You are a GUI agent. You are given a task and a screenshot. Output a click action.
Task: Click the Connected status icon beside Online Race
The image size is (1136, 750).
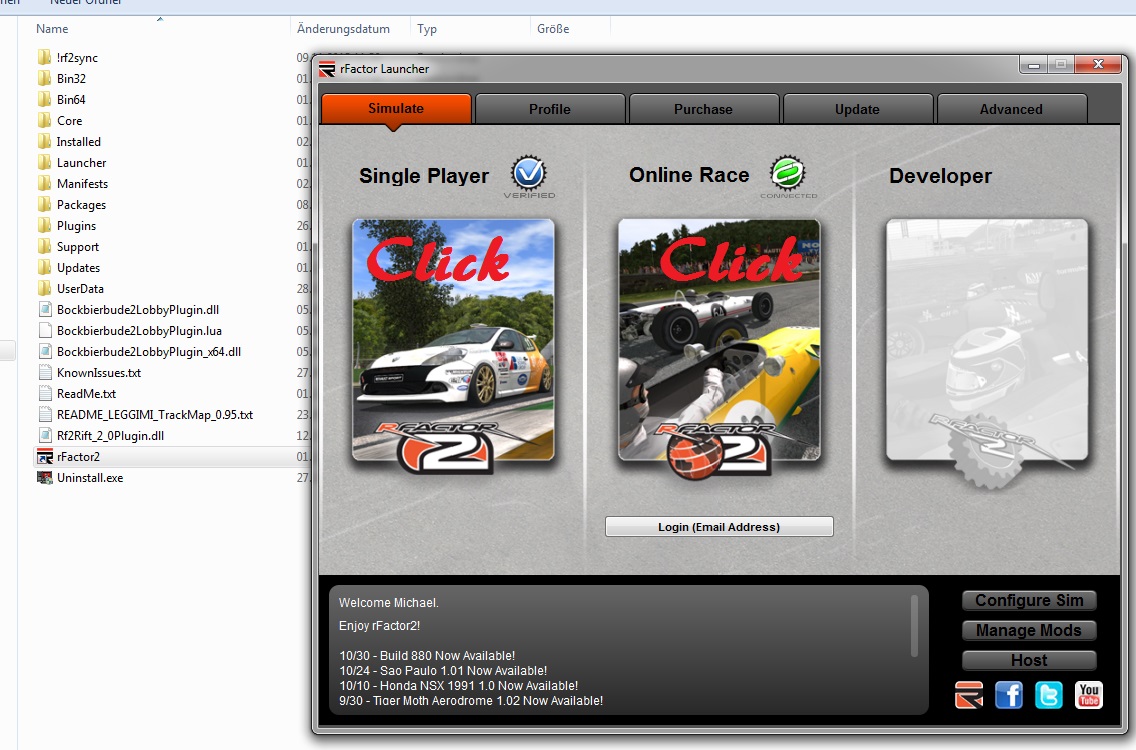tap(788, 175)
